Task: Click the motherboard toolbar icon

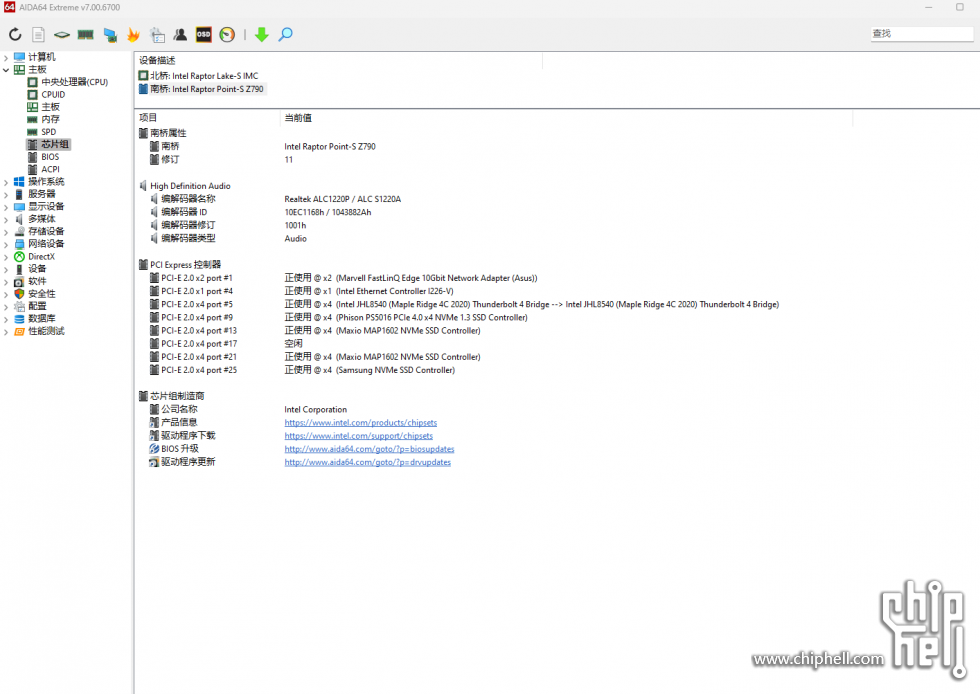Action: [x=61, y=34]
